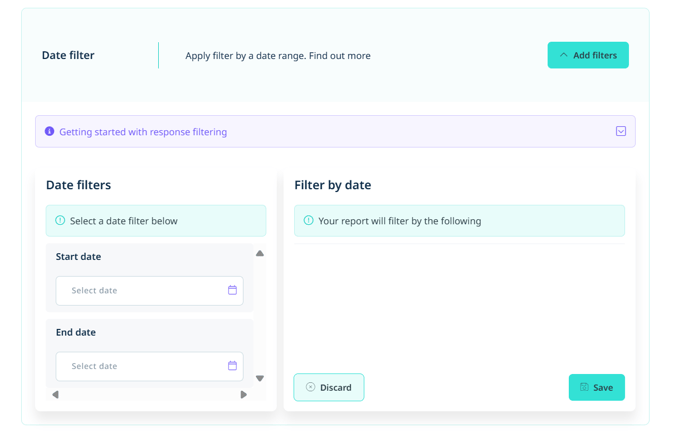
Task: Click the circled X icon on Discard
Action: (310, 387)
